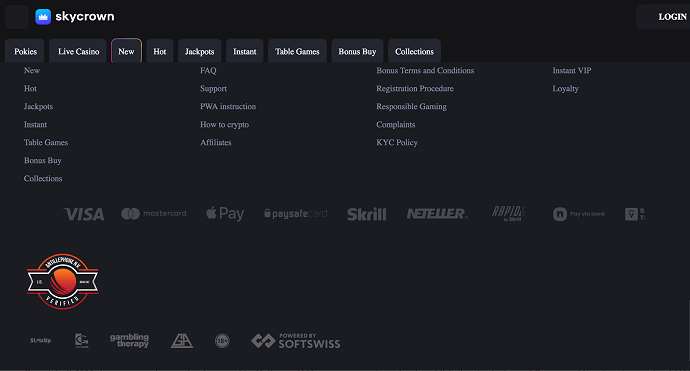Open the dark menu square beside the logo
The height and width of the screenshot is (371, 690).
[17, 17]
